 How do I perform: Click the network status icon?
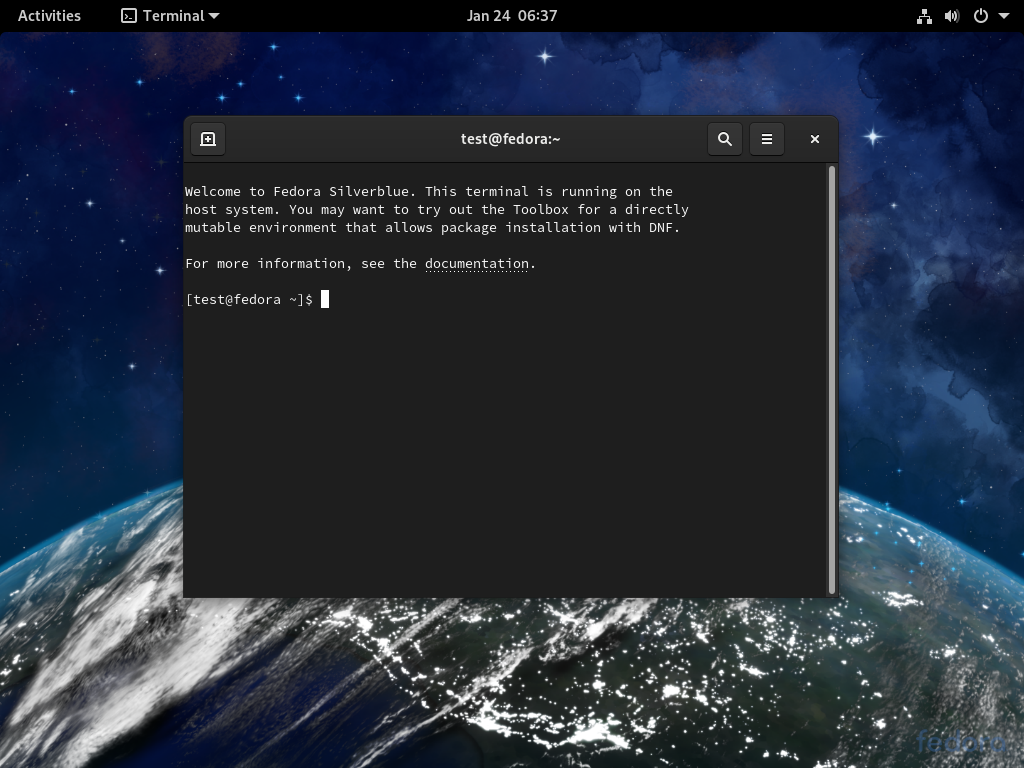click(x=924, y=16)
